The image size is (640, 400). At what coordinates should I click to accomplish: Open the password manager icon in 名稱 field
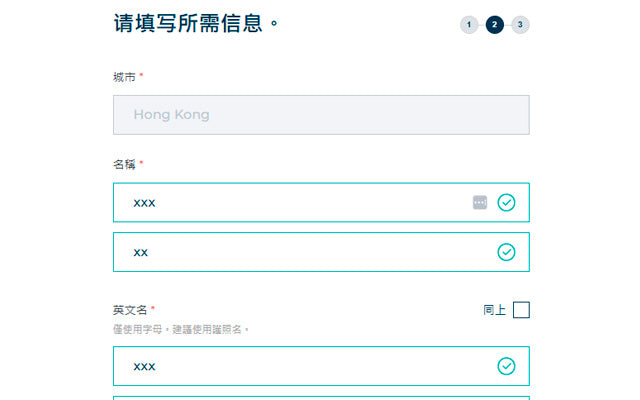click(x=480, y=202)
